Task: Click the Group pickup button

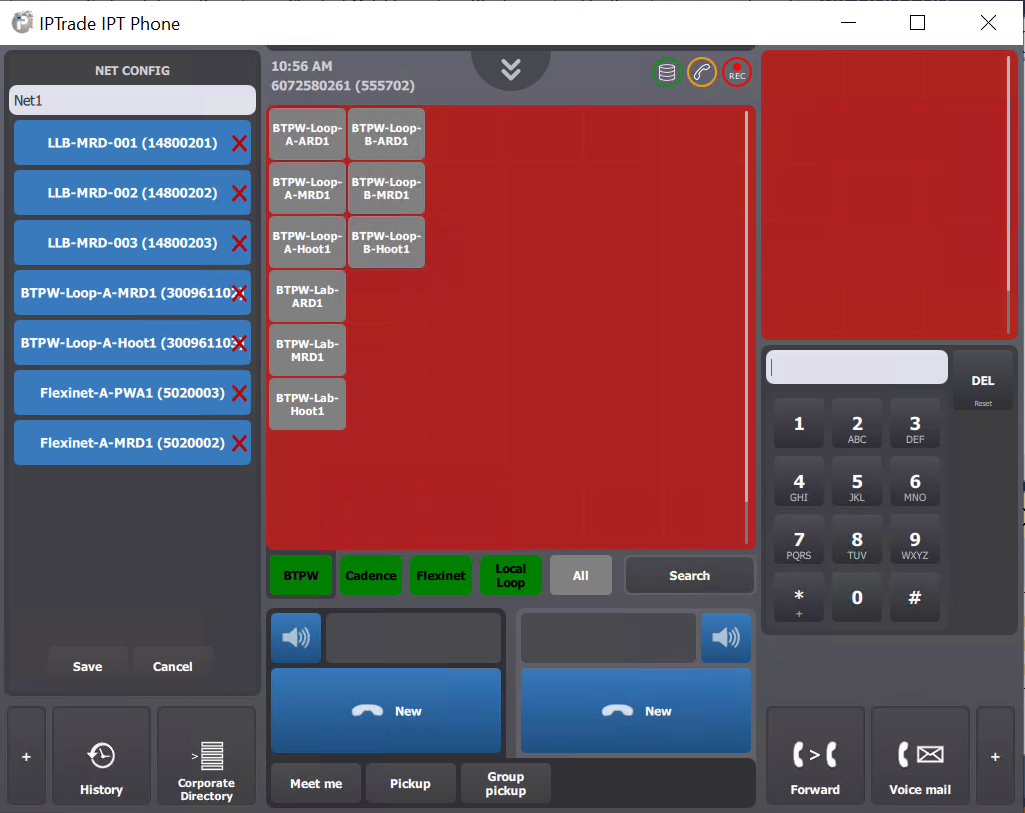Action: (x=506, y=783)
